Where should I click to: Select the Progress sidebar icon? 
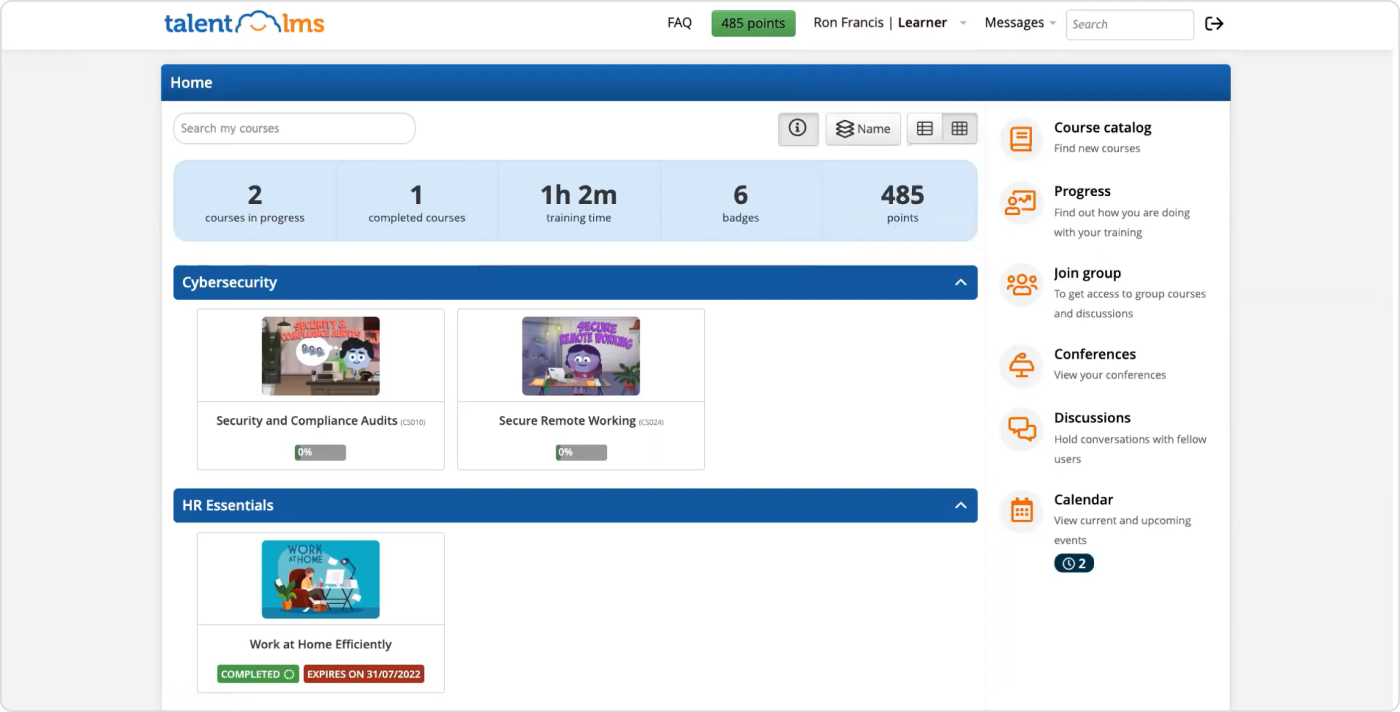pyautogui.click(x=1020, y=201)
